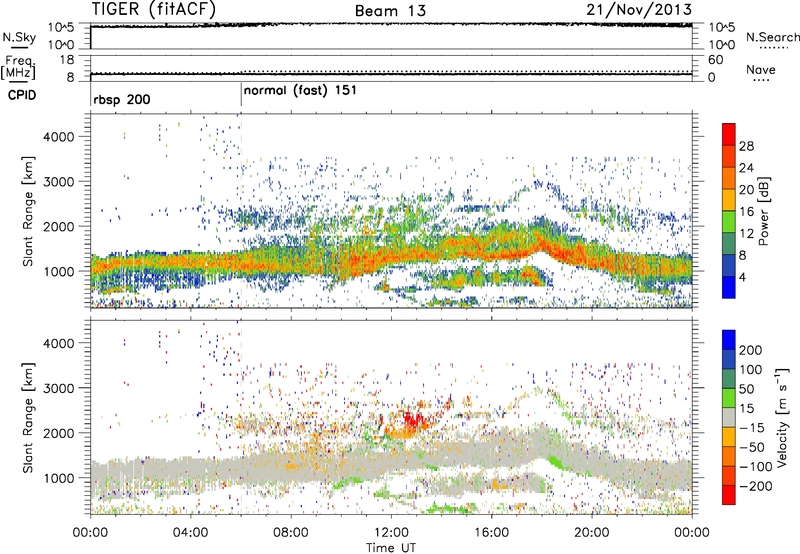Click the 'Beam 13' label
This screenshot has width=800, height=554.
tap(390, 10)
